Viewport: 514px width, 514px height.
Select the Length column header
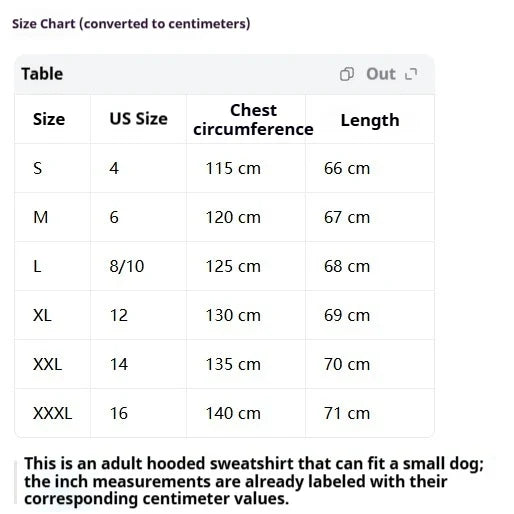pyautogui.click(x=370, y=120)
